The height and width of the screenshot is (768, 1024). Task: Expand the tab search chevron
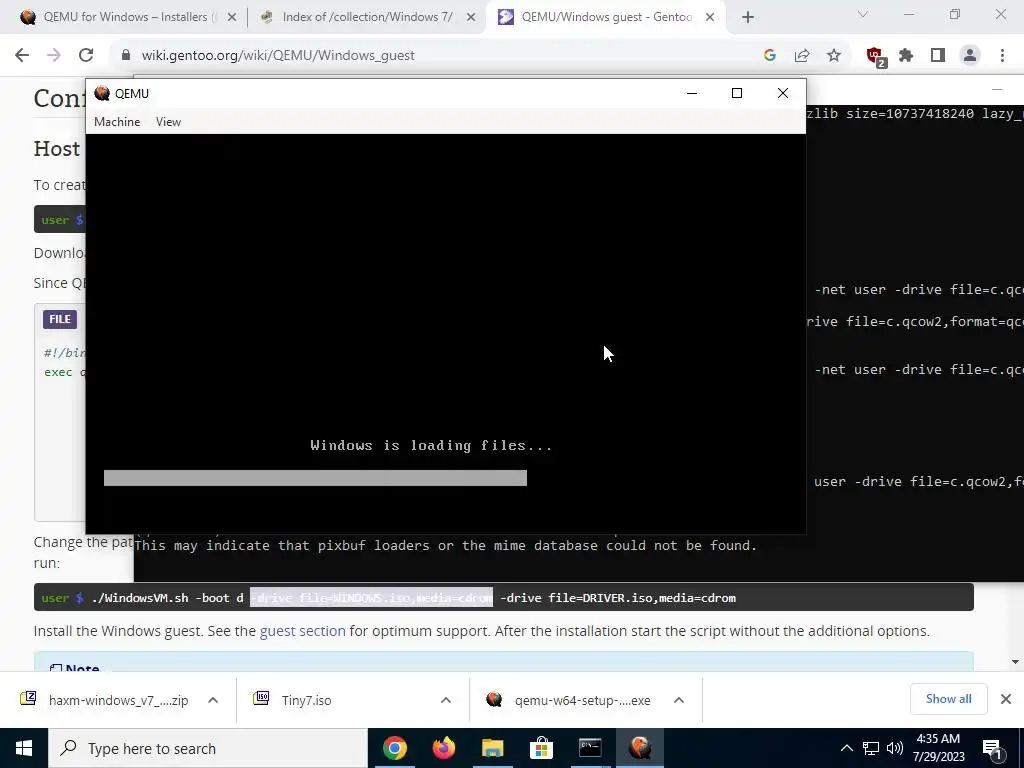coord(863,14)
